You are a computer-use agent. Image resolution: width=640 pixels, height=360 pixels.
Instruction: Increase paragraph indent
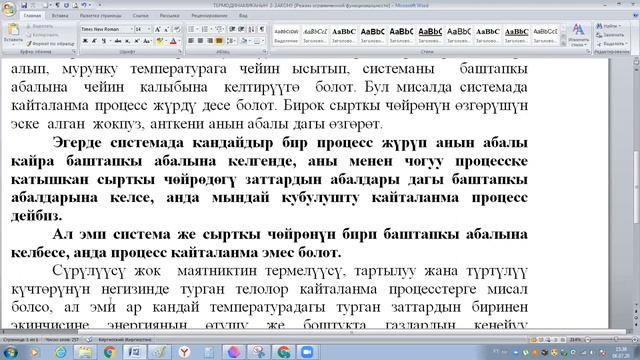point(242,29)
